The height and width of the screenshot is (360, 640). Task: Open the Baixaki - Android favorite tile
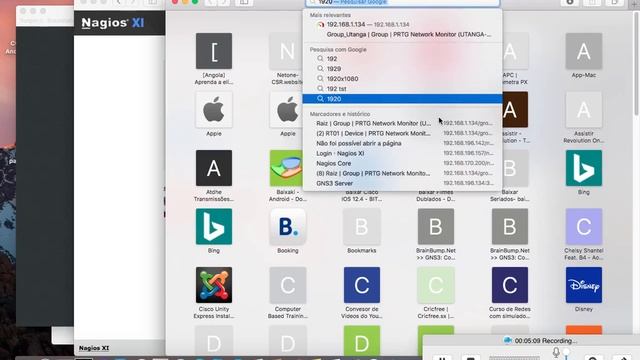[x=286, y=168]
